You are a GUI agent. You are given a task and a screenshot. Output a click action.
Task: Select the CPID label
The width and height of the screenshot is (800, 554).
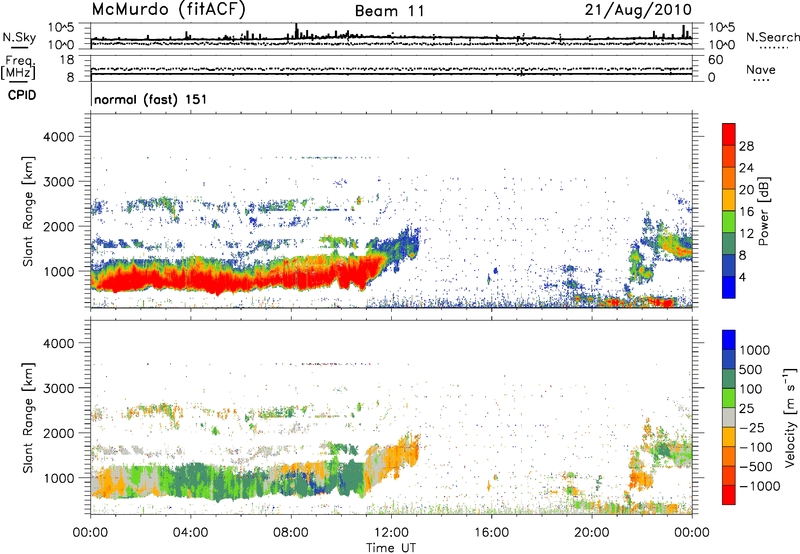pos(22,95)
